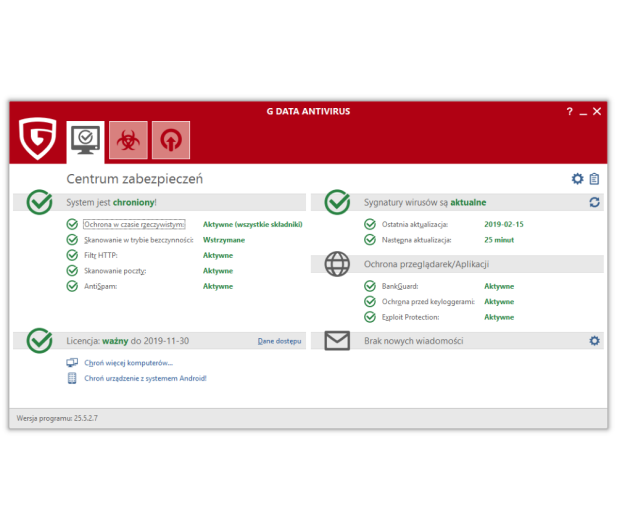
Task: Select the Filtr HTTP option
Action: [101, 255]
